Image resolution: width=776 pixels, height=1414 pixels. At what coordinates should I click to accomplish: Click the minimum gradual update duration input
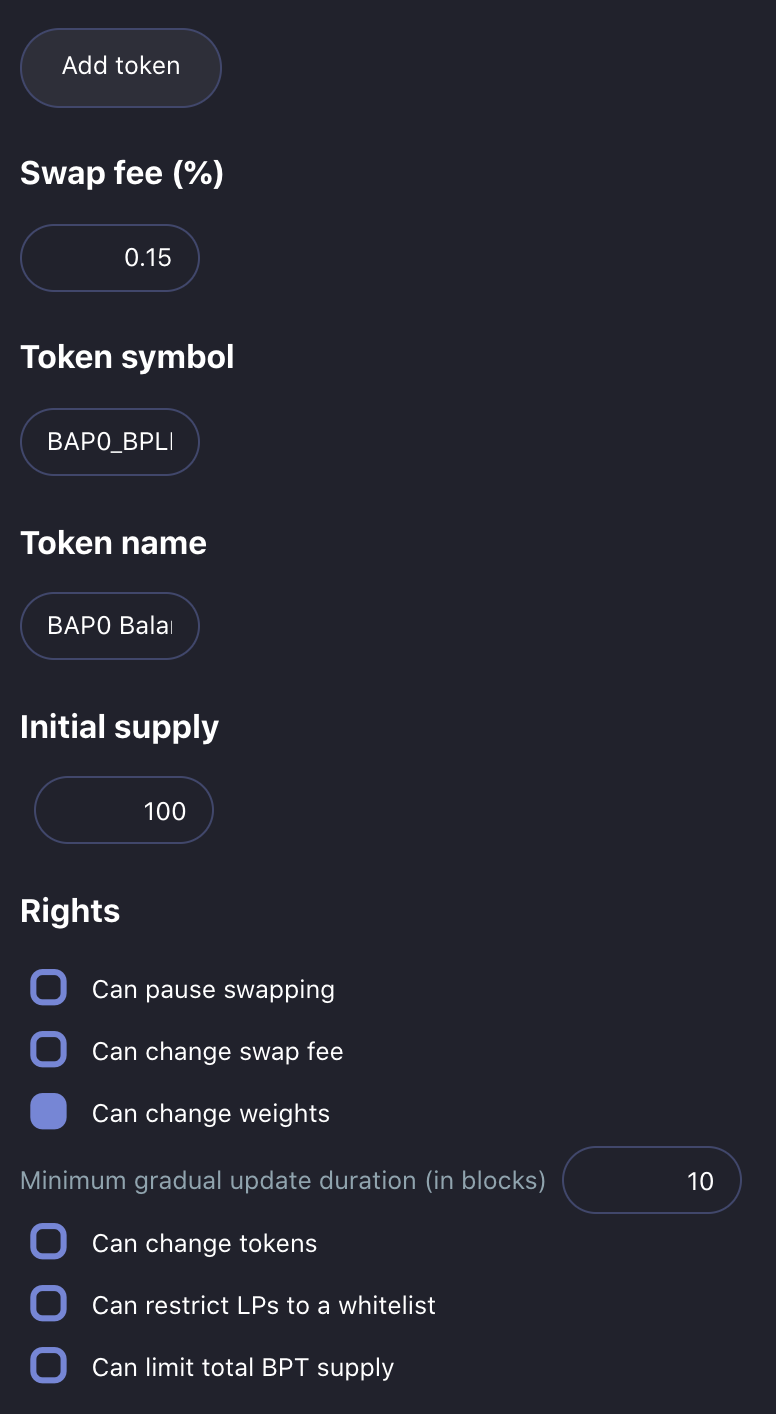(x=651, y=1181)
